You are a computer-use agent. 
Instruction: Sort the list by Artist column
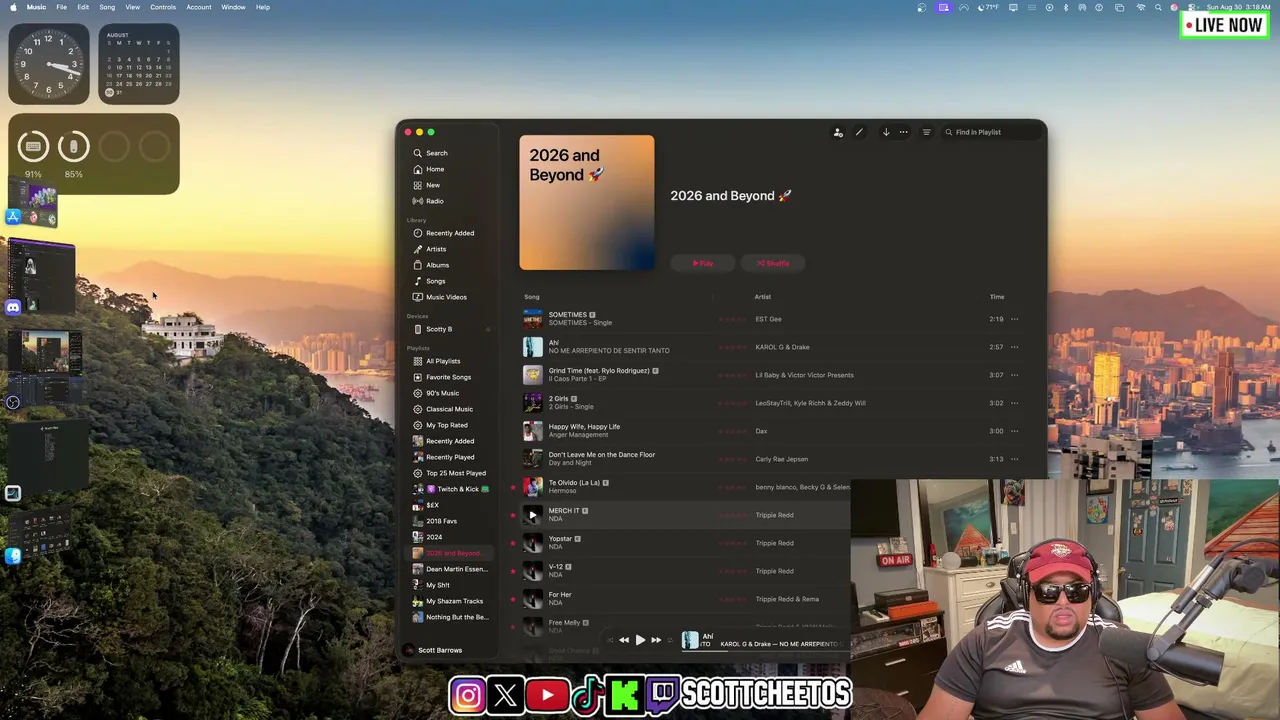coord(763,297)
